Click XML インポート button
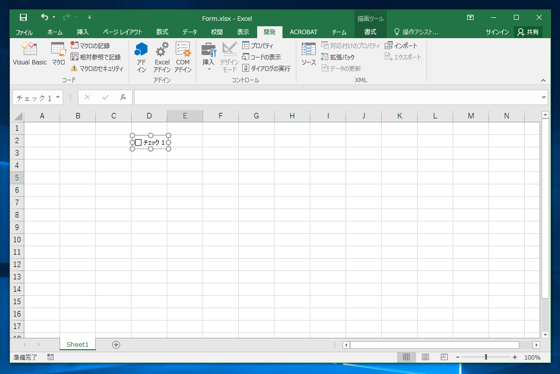The height and width of the screenshot is (374, 560). point(401,45)
